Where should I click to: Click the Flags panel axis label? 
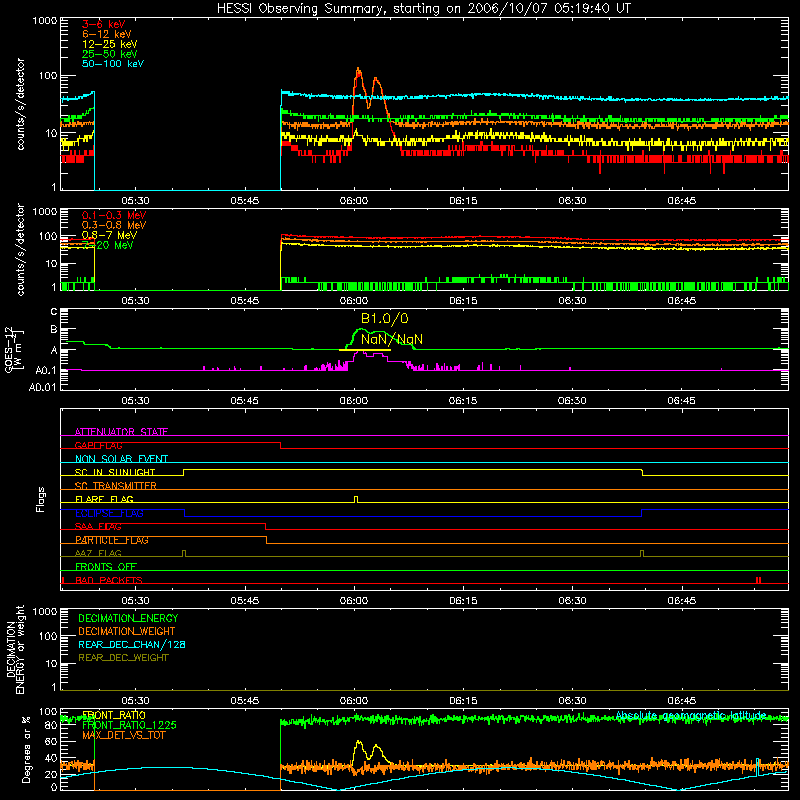point(41,499)
